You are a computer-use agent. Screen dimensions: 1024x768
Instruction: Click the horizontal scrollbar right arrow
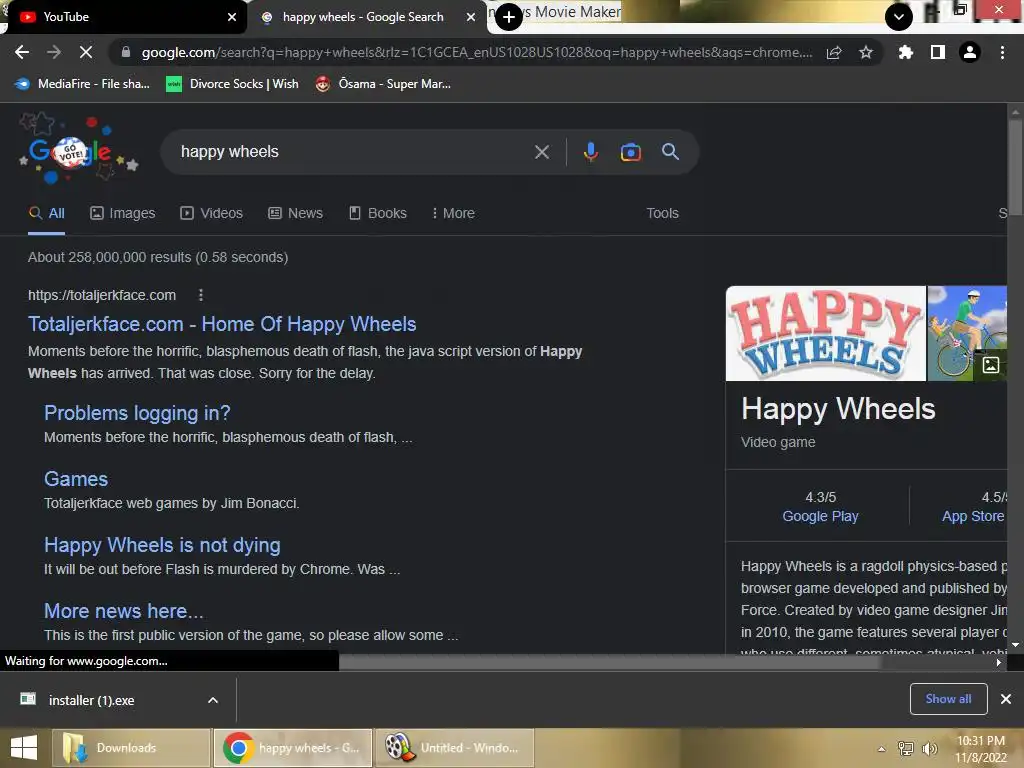point(999,662)
